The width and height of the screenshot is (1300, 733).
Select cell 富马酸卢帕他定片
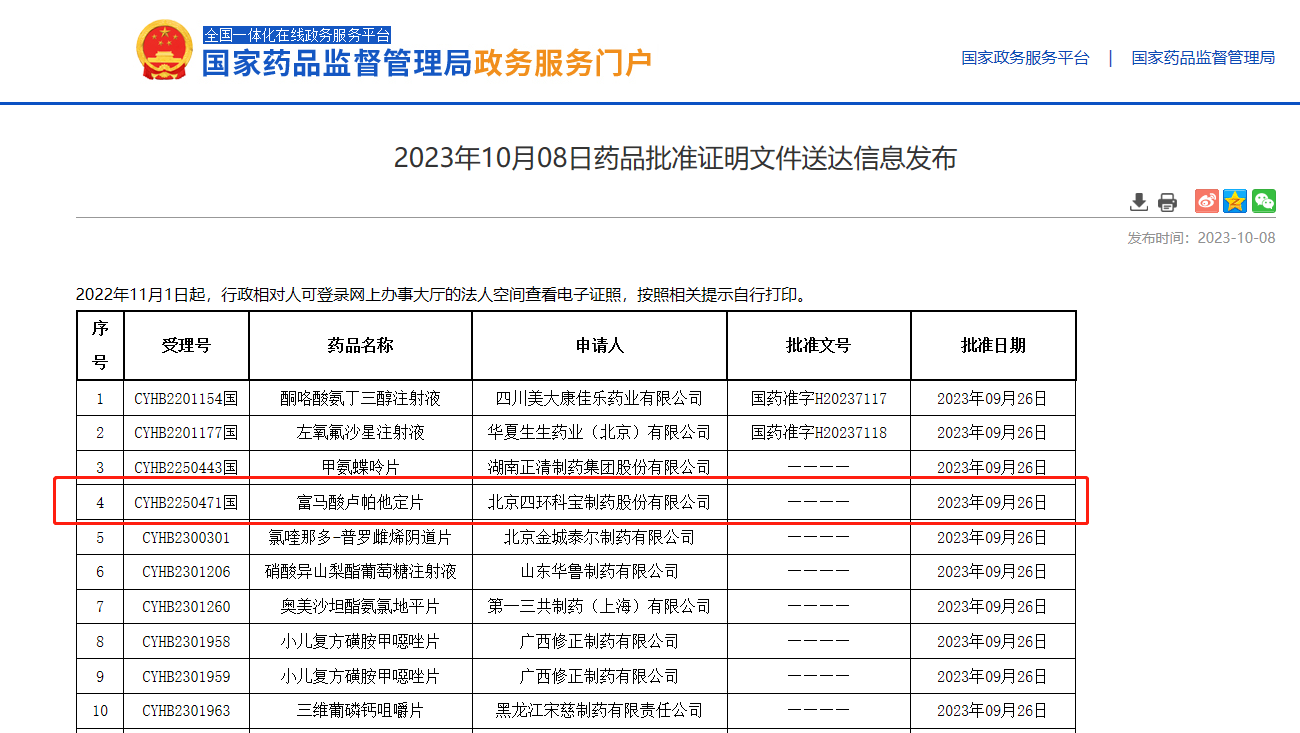click(360, 502)
